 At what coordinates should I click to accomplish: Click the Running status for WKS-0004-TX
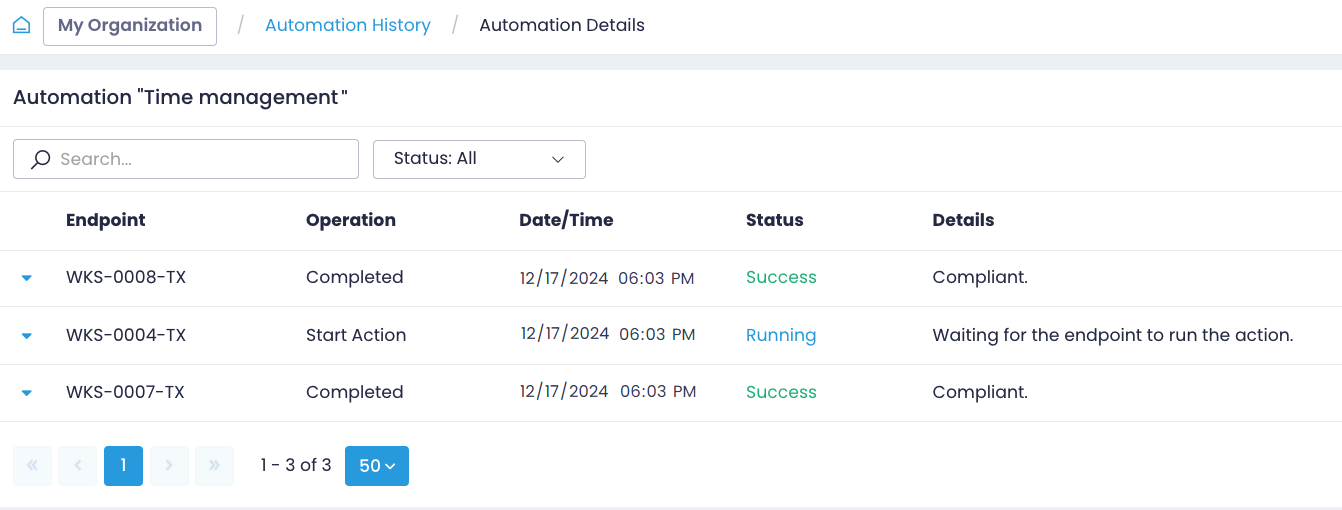[781, 335]
